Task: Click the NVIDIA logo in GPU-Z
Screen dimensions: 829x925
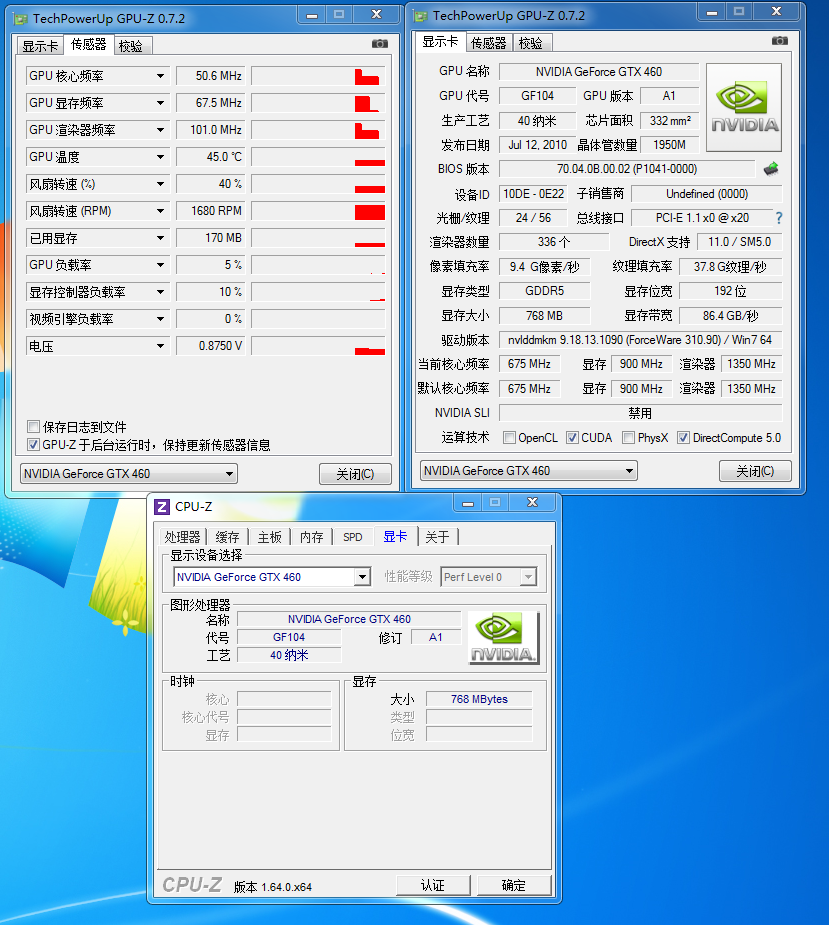Action: coord(744,108)
